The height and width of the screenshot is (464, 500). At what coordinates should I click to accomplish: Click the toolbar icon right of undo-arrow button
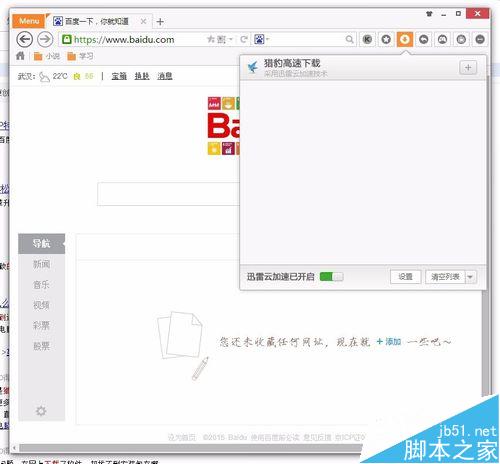click(x=442, y=40)
